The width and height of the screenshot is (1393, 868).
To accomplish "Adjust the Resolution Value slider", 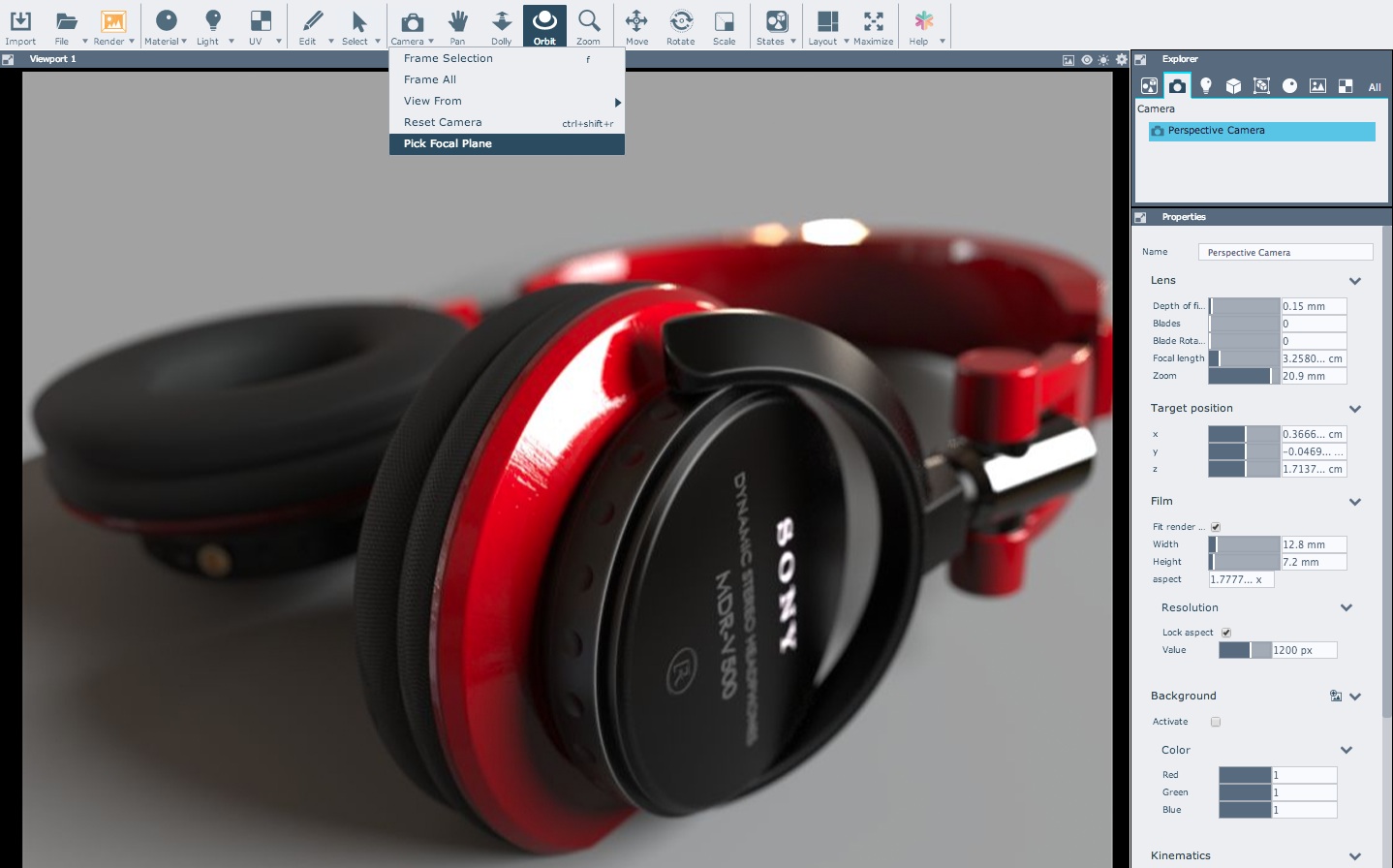I will pos(1245,650).
